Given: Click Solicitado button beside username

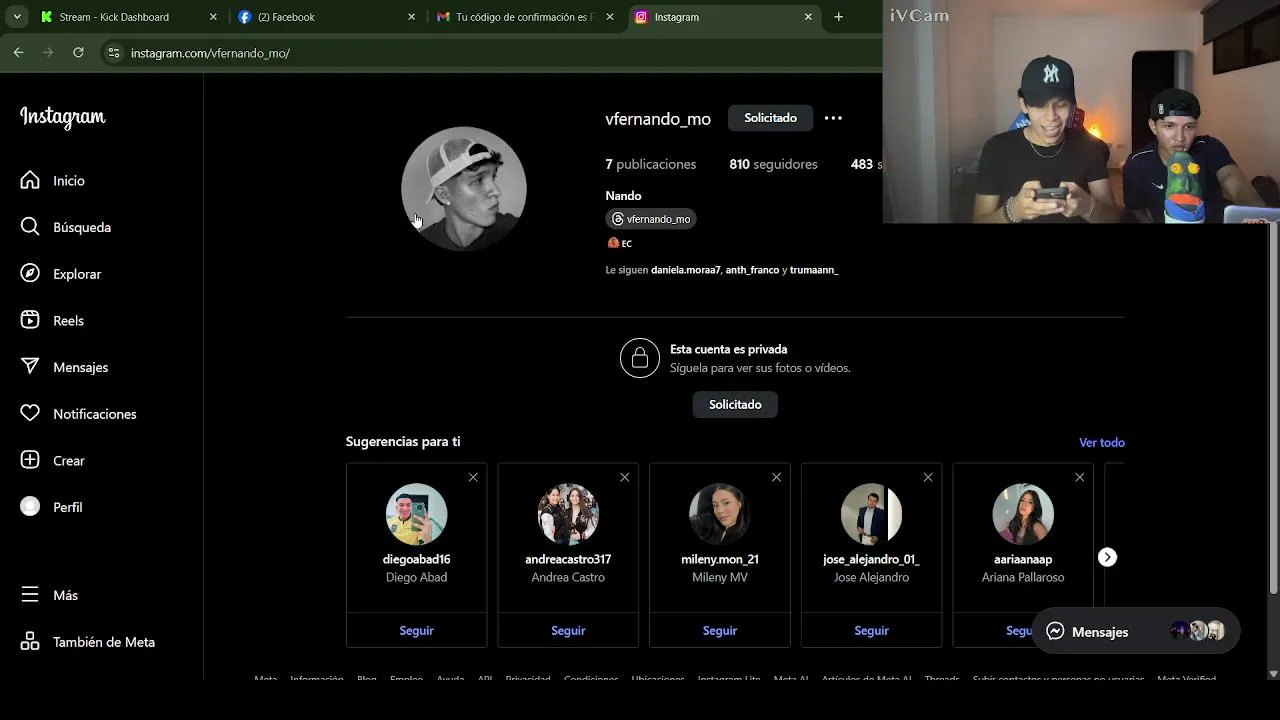Looking at the screenshot, I should pos(770,118).
